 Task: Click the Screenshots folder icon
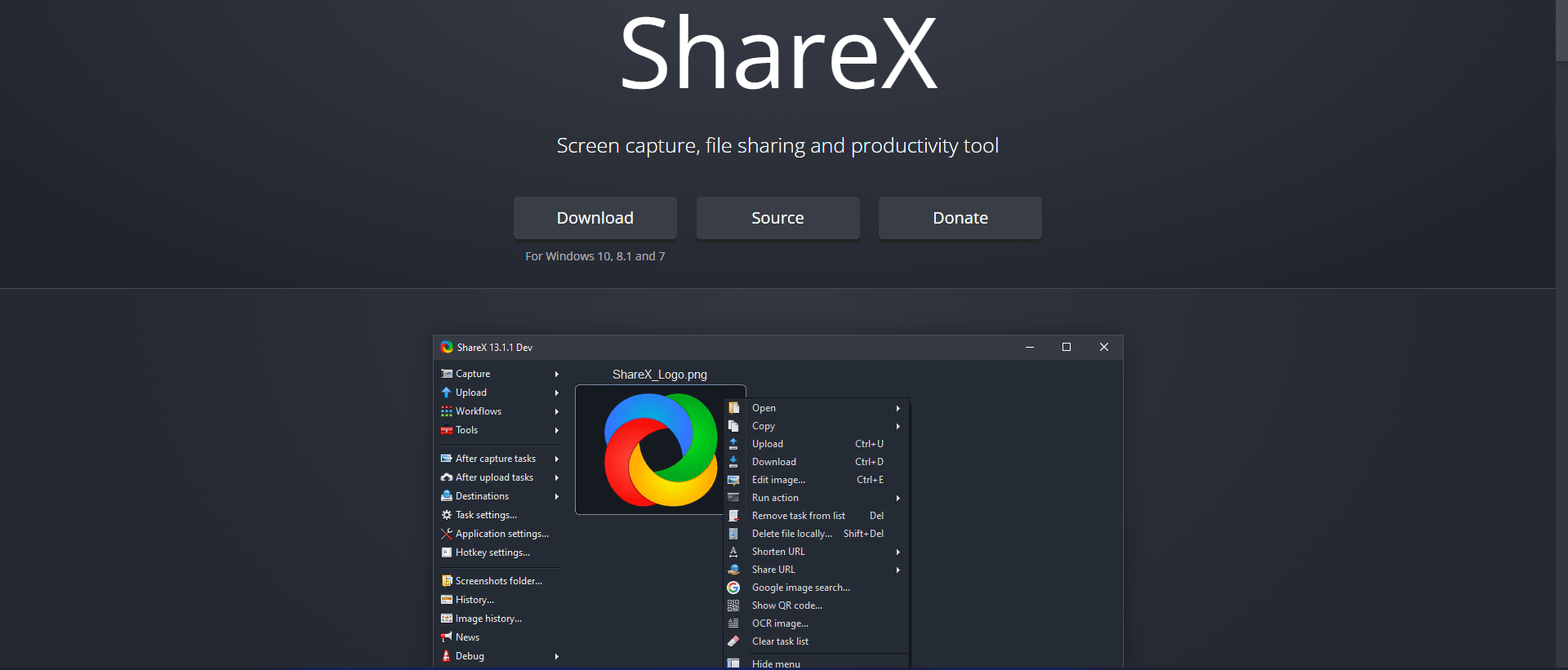[447, 581]
